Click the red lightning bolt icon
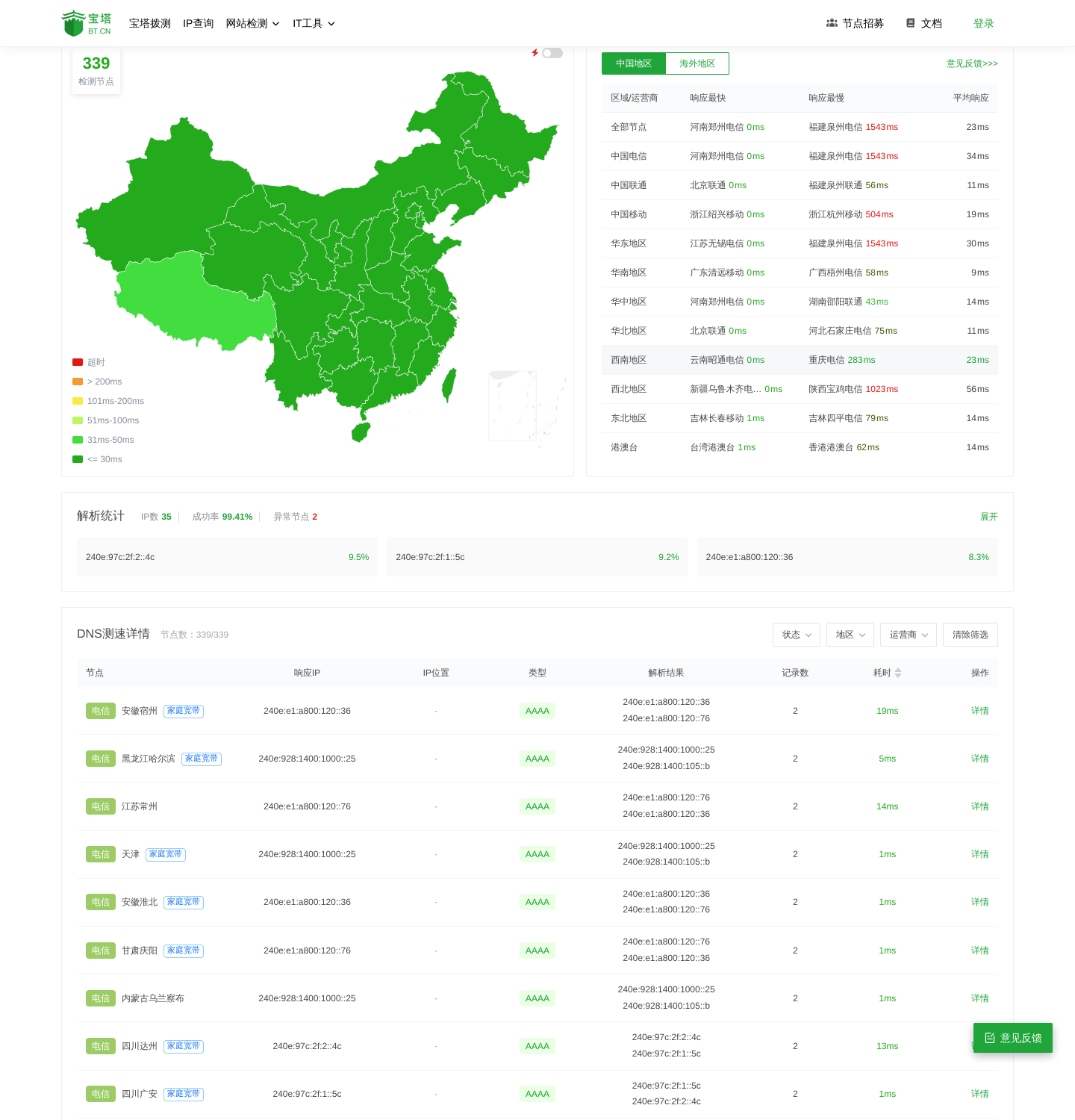 tap(535, 53)
